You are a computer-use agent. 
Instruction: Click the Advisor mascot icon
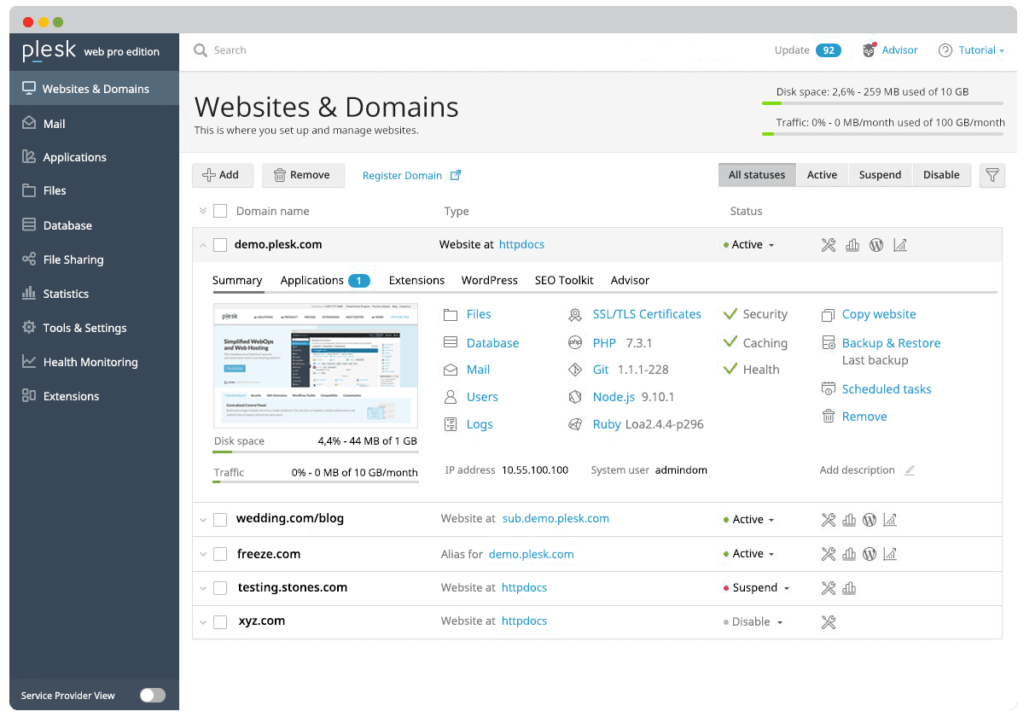869,50
